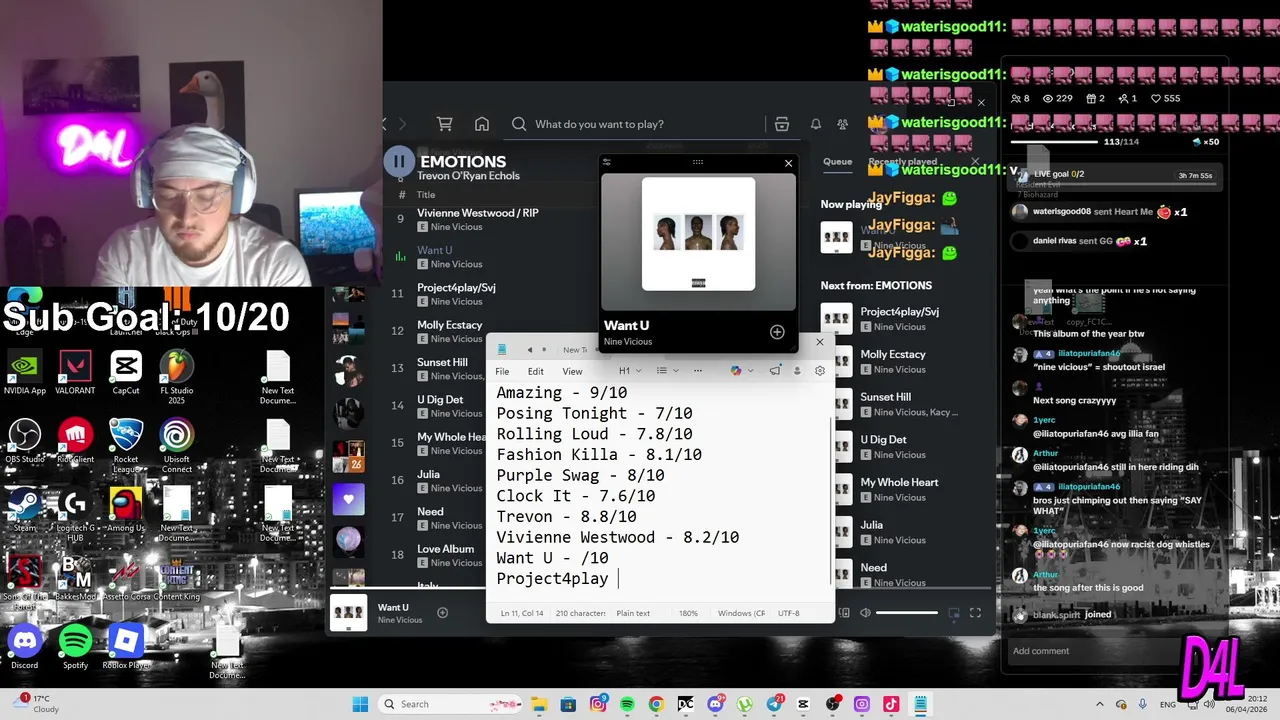Open Notepad settings gear
Viewport: 1280px width, 720px height.
pyautogui.click(x=820, y=371)
